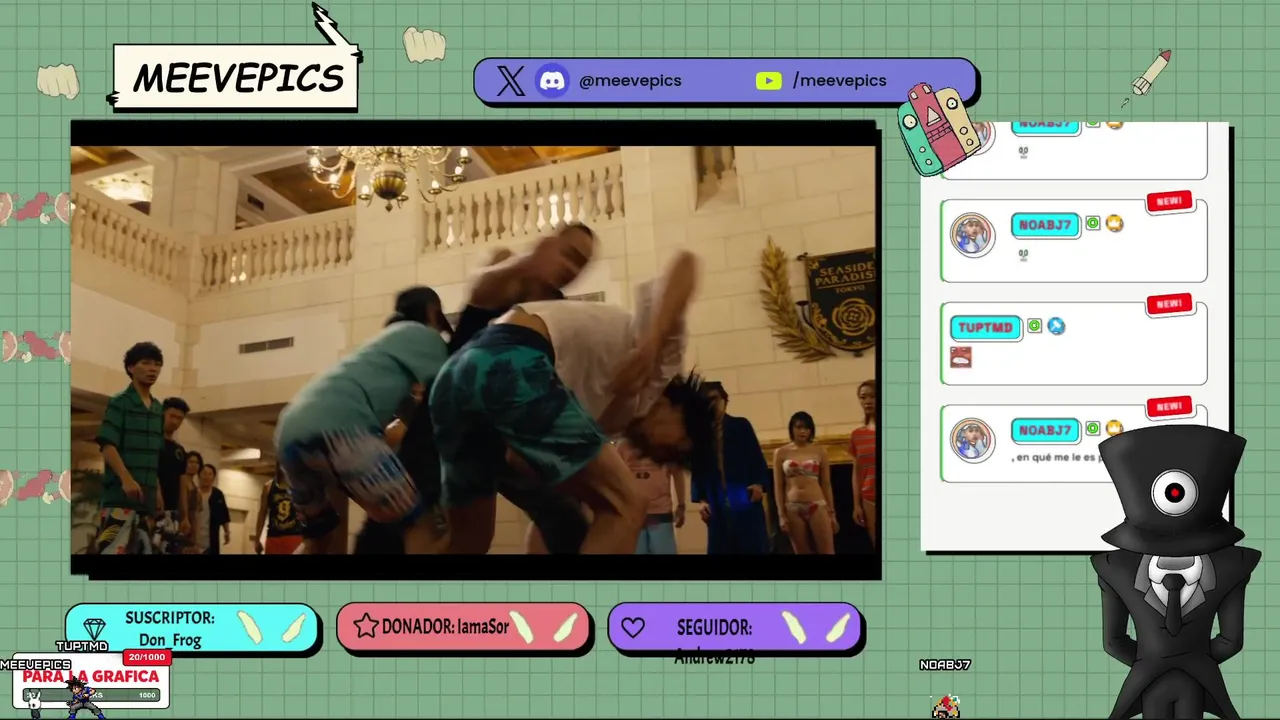1280x720 pixels.
Task: Click the SEASIDE PARADISE sign in the video
Action: [x=840, y=300]
